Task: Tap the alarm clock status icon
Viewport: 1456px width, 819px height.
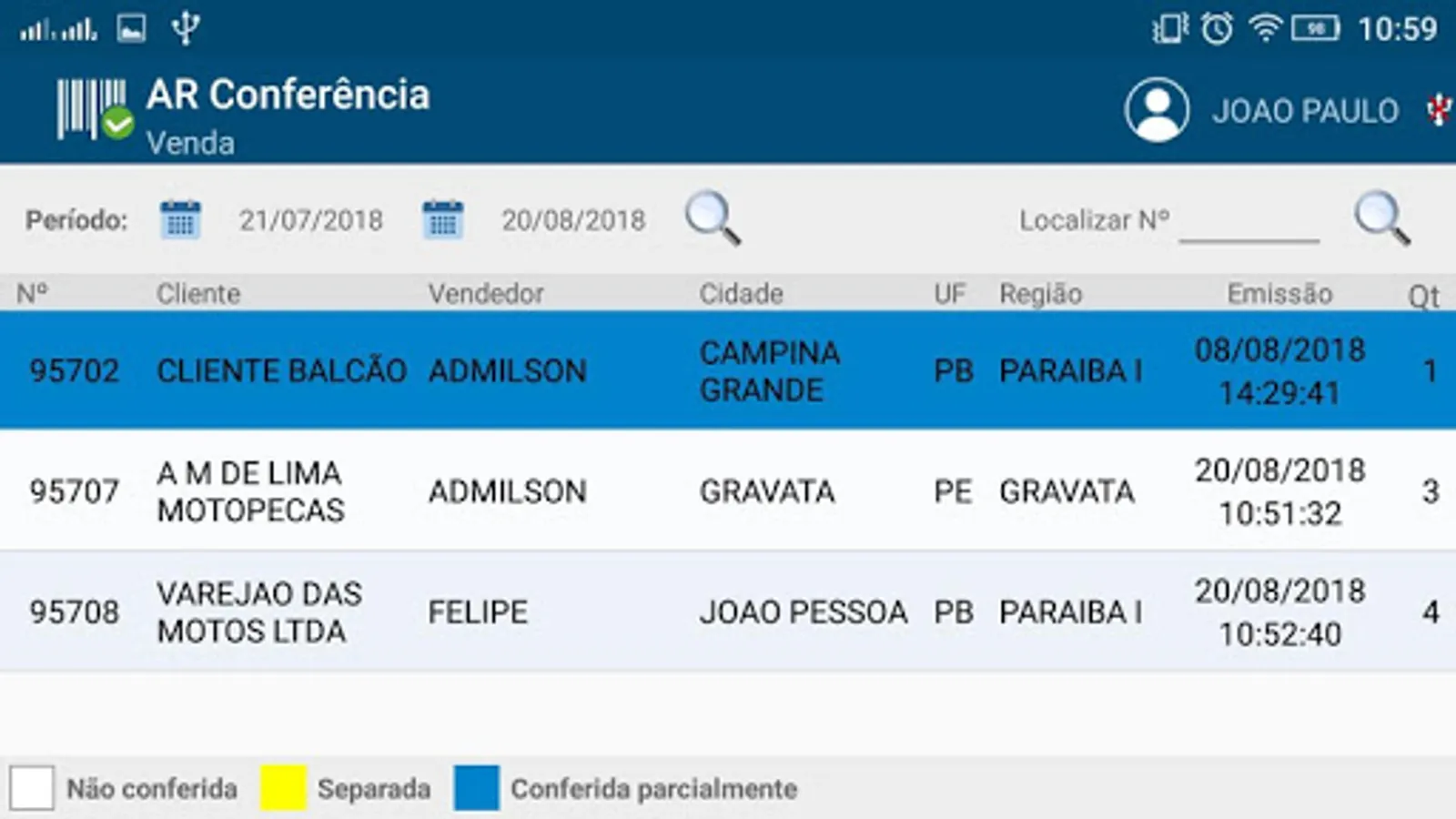Action: [x=1217, y=29]
